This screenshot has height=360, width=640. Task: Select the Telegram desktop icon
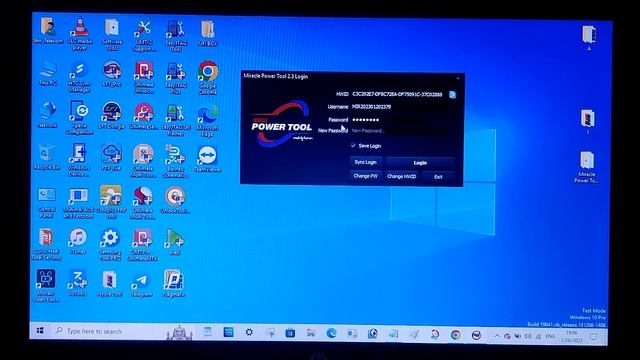142,285
